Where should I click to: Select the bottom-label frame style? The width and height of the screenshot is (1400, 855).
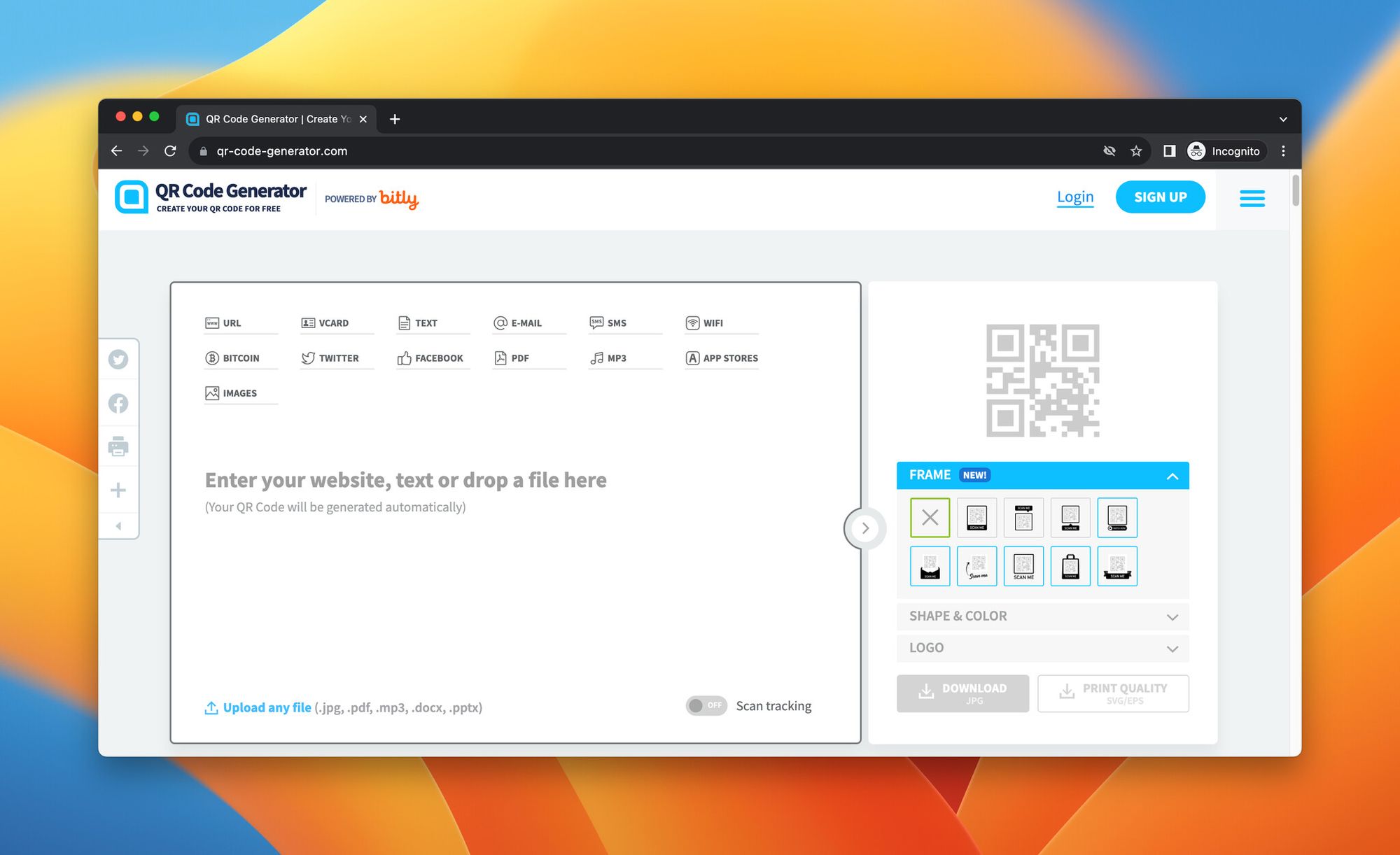click(976, 516)
